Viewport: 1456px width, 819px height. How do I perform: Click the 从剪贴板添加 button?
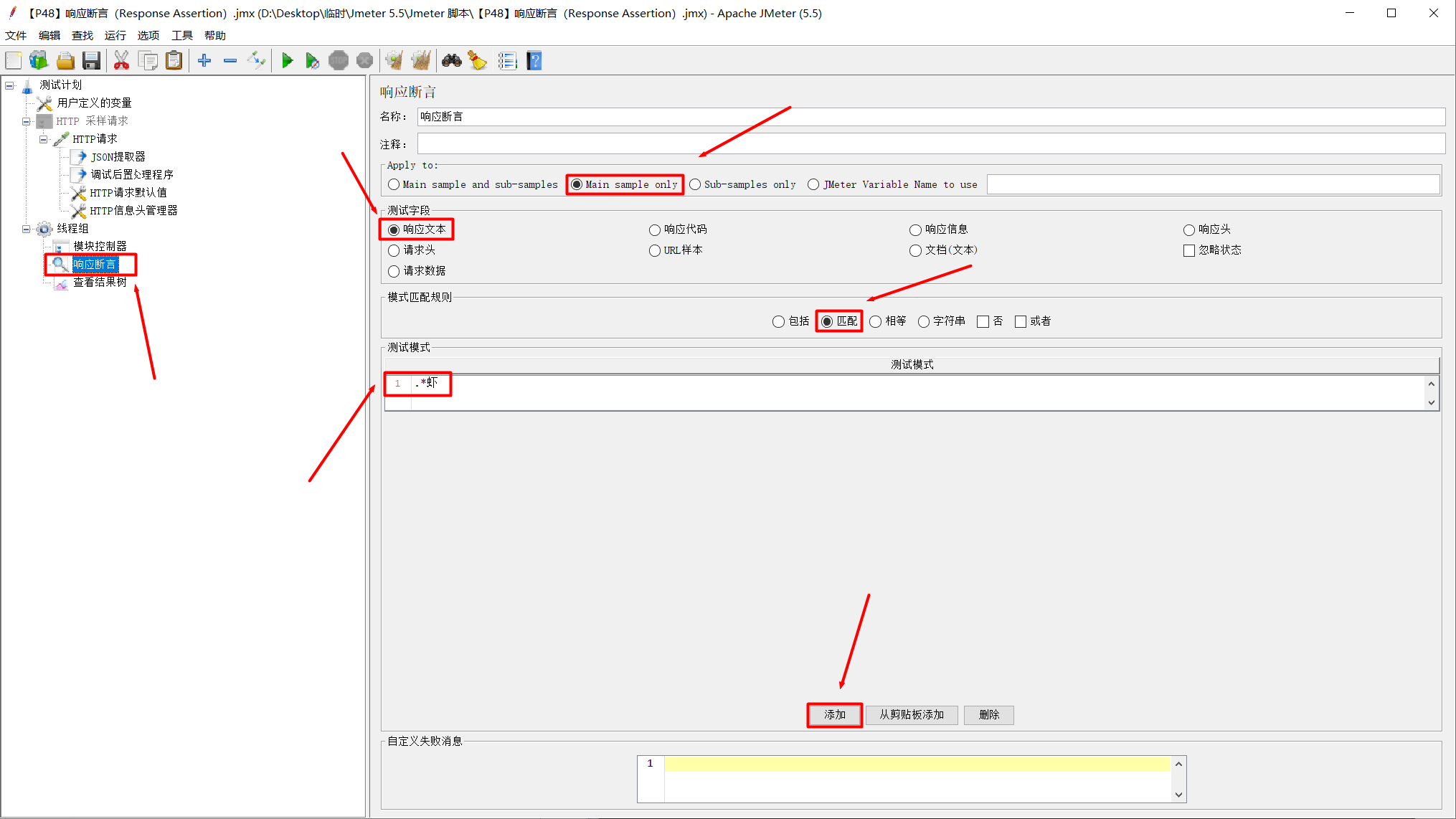pyautogui.click(x=911, y=714)
